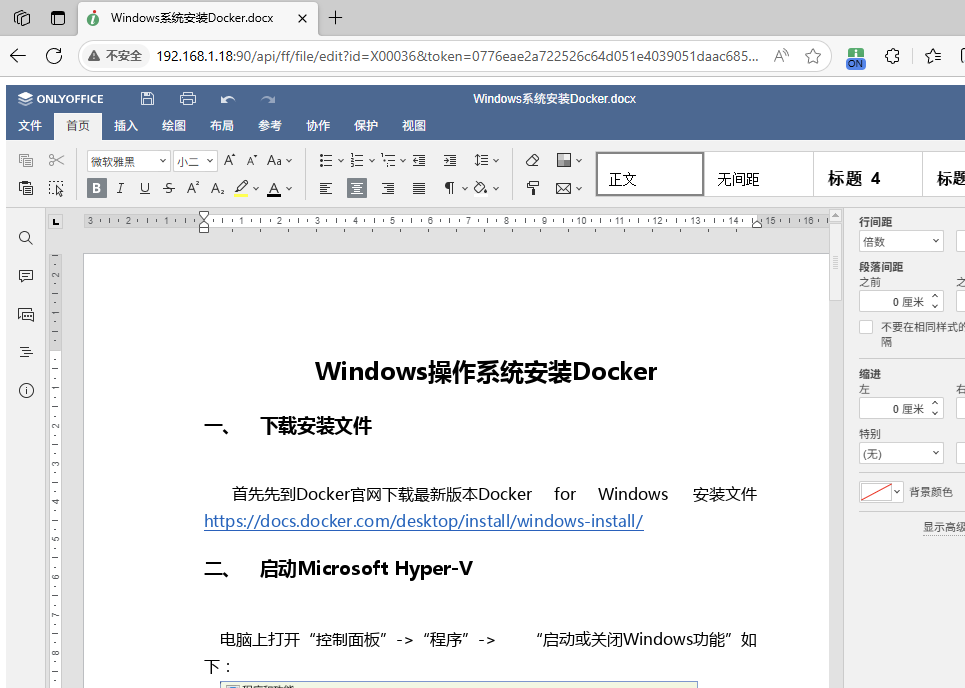Click the Copy style paint roller
The image size is (965, 688).
click(532, 188)
